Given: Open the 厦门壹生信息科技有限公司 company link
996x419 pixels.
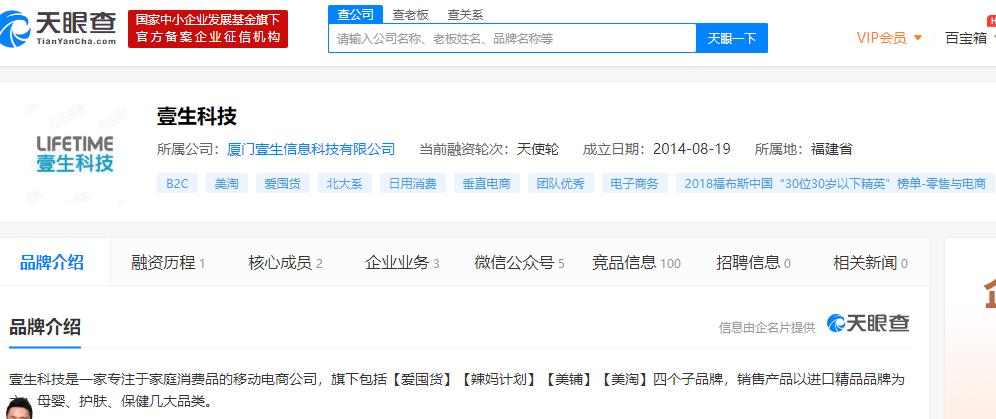Looking at the screenshot, I should 311,149.
